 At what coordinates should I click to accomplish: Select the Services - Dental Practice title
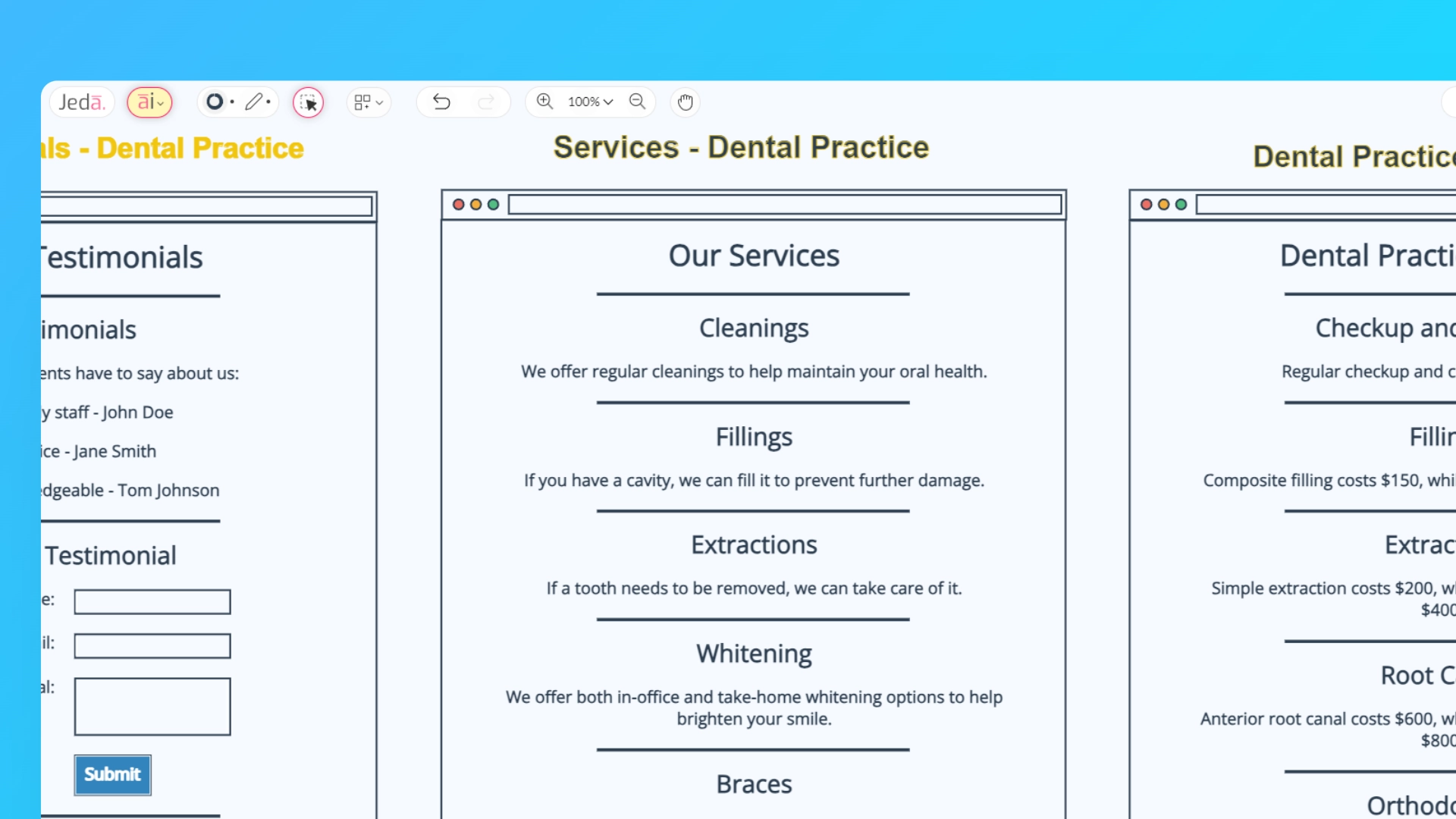[x=741, y=147]
